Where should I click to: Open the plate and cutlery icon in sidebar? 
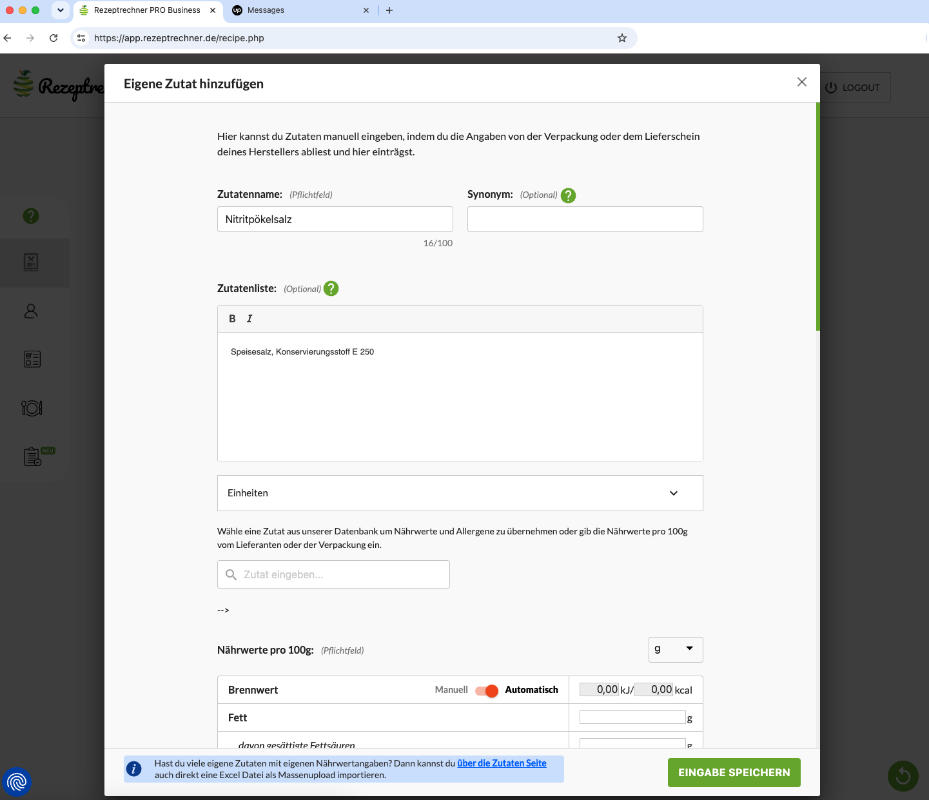pos(32,408)
